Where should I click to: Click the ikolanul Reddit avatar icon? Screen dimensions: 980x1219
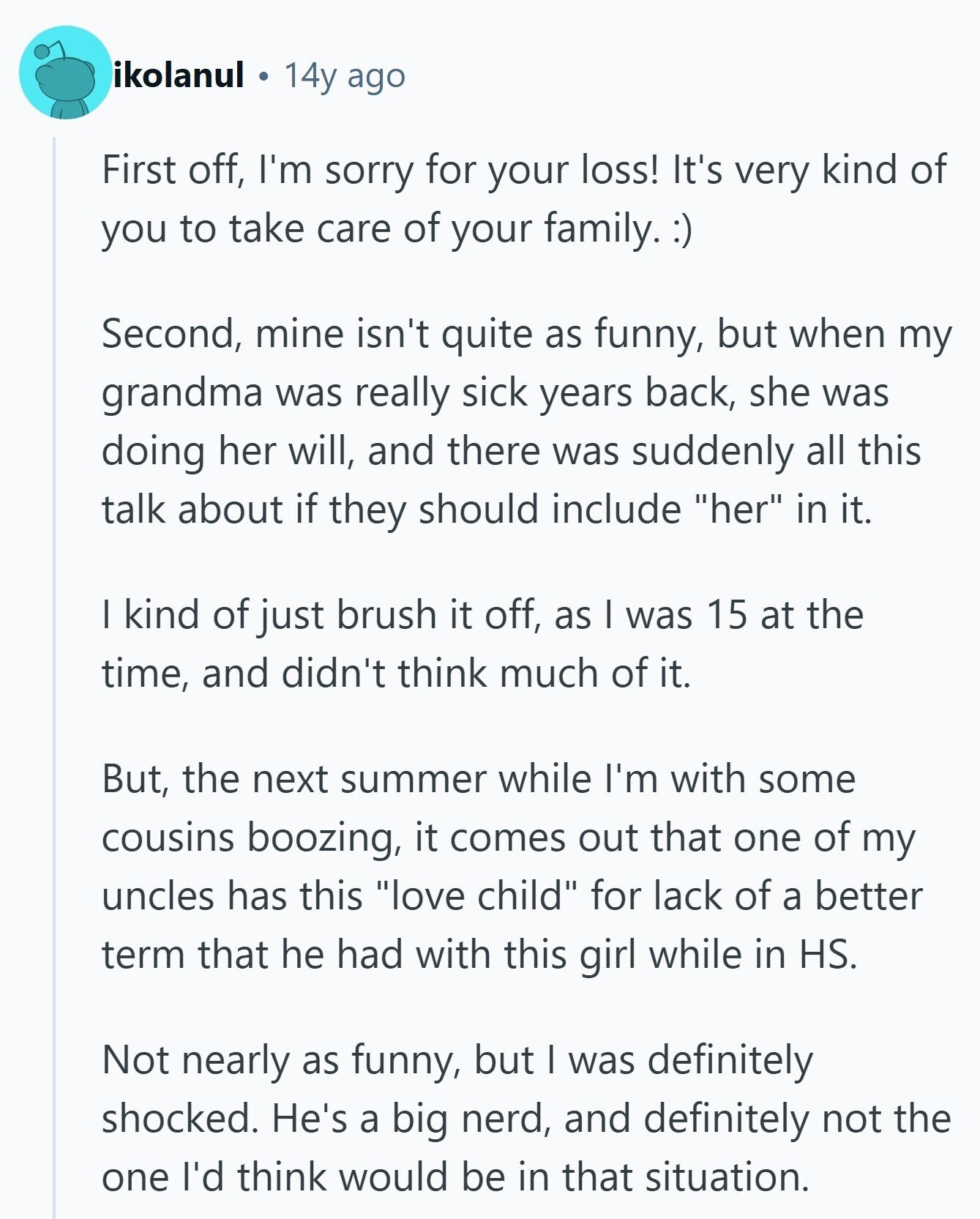pyautogui.click(x=65, y=73)
